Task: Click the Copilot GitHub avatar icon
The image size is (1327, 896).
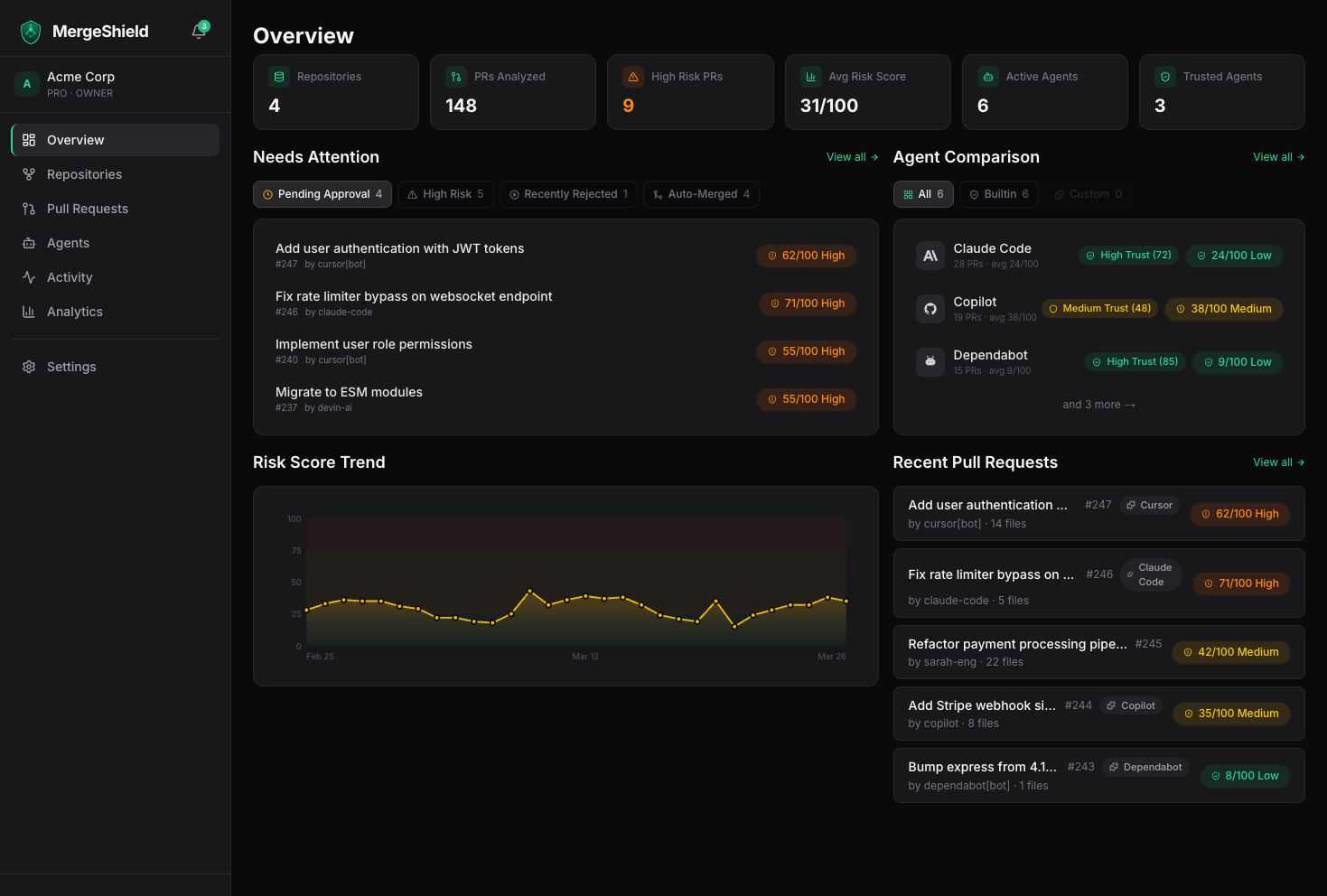Action: 930,309
